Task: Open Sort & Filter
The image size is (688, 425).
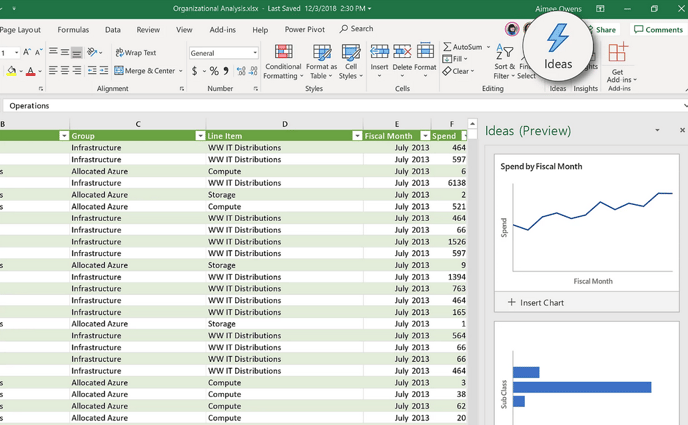Action: click(505, 62)
